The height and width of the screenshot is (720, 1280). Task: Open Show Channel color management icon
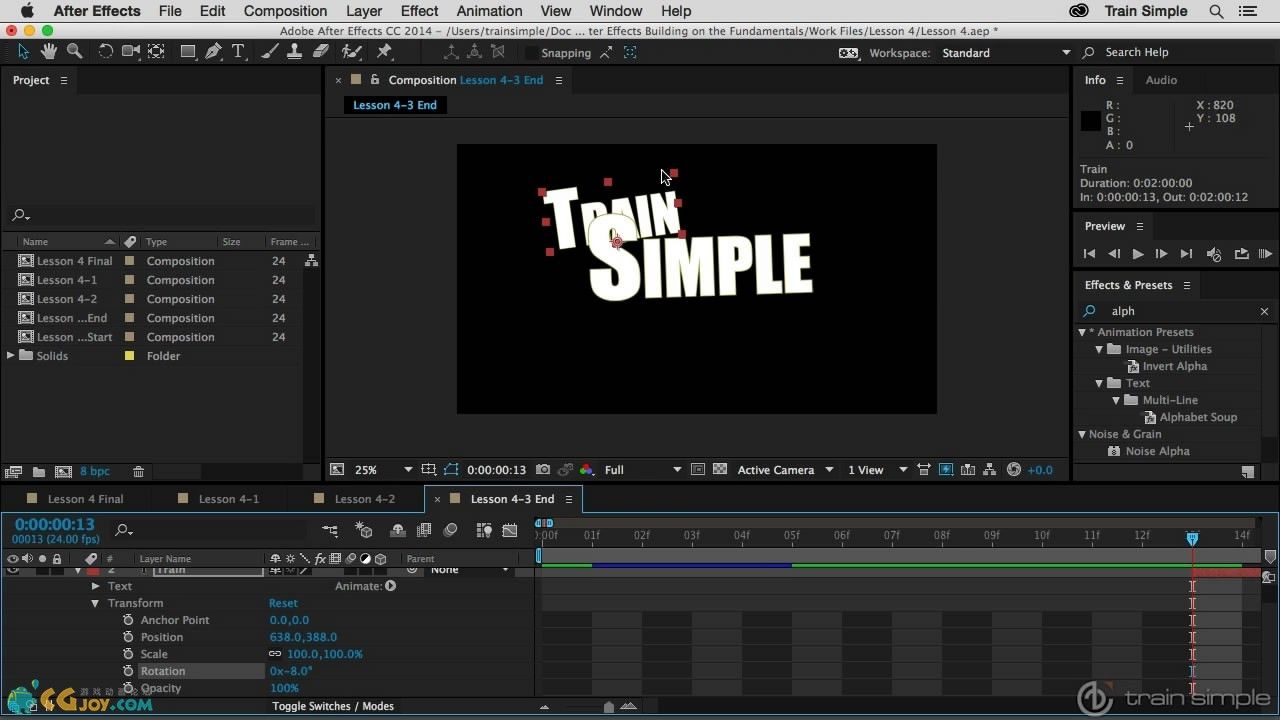point(586,470)
